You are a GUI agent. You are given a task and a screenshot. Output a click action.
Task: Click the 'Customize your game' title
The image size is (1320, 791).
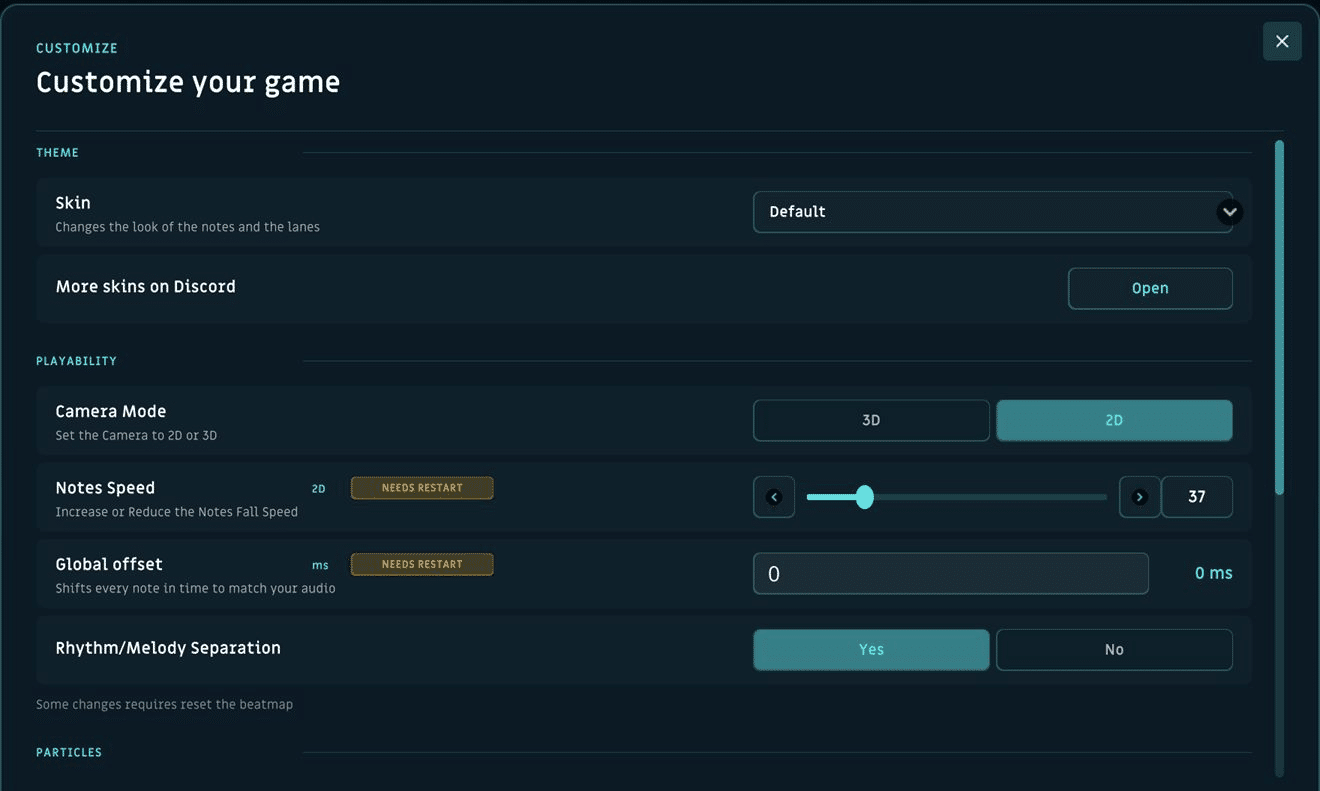coord(188,82)
